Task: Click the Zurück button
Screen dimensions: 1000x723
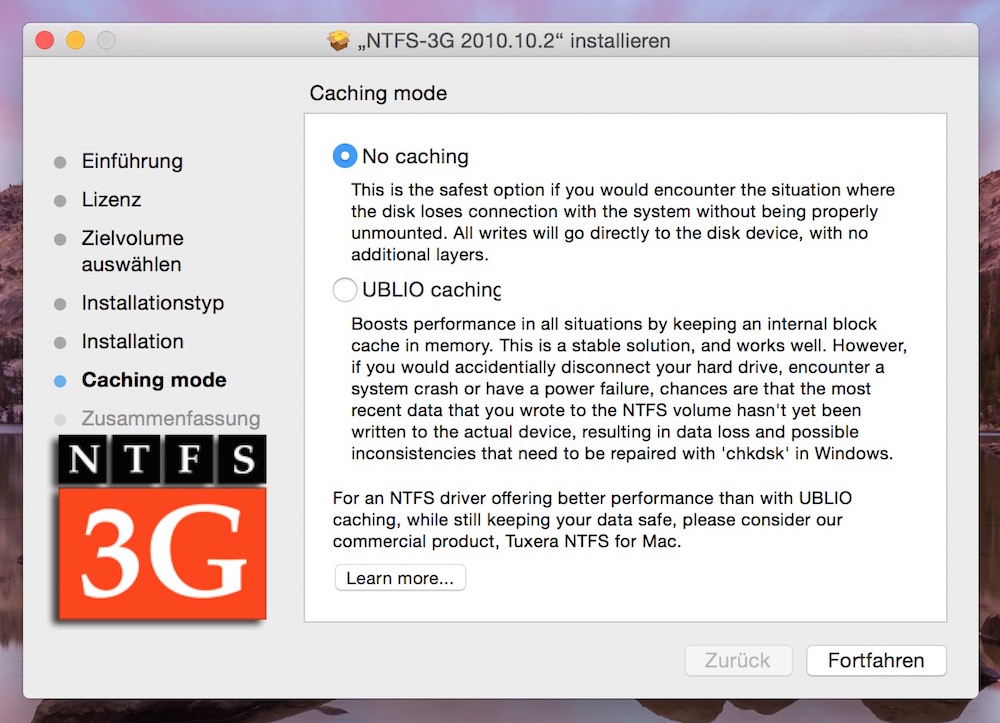Action: [x=738, y=660]
